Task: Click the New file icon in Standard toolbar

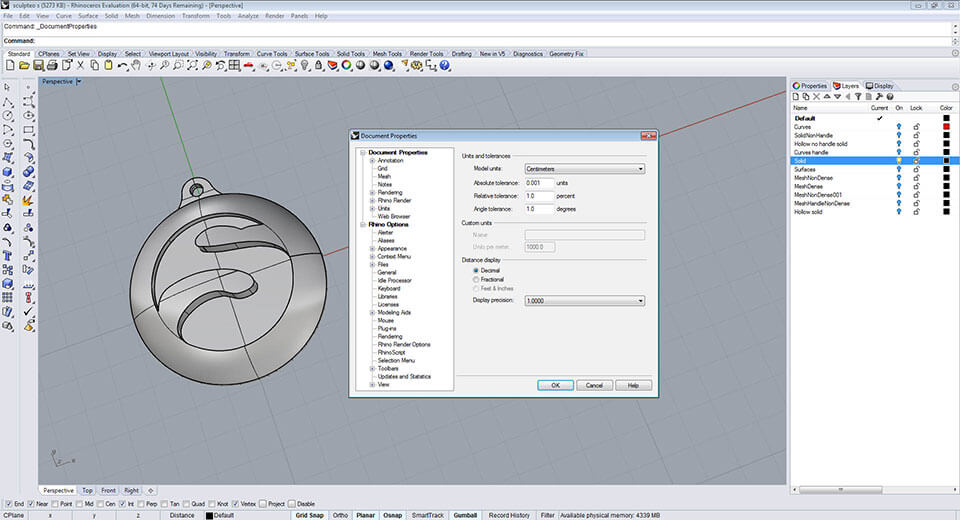Action: click(10, 65)
